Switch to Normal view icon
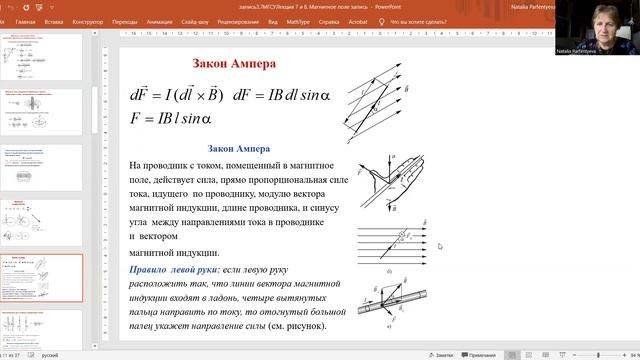The width and height of the screenshot is (640, 360). [x=512, y=355]
